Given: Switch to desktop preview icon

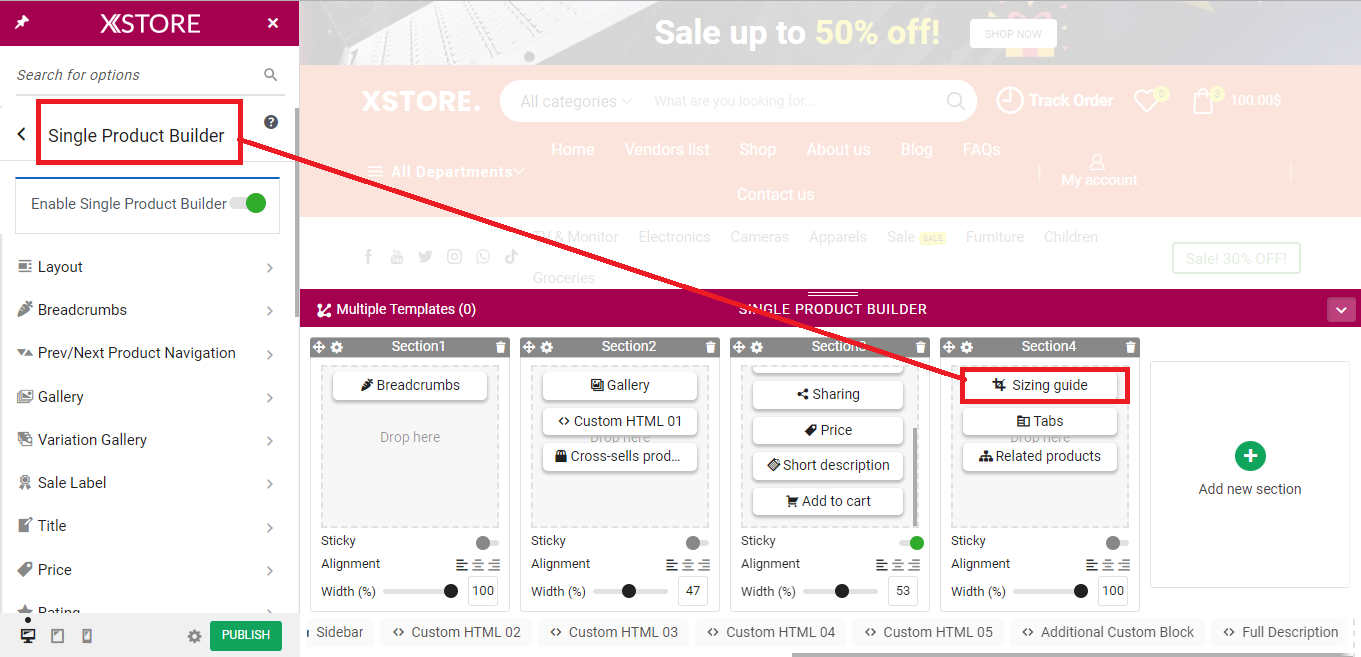Looking at the screenshot, I should coord(28,636).
